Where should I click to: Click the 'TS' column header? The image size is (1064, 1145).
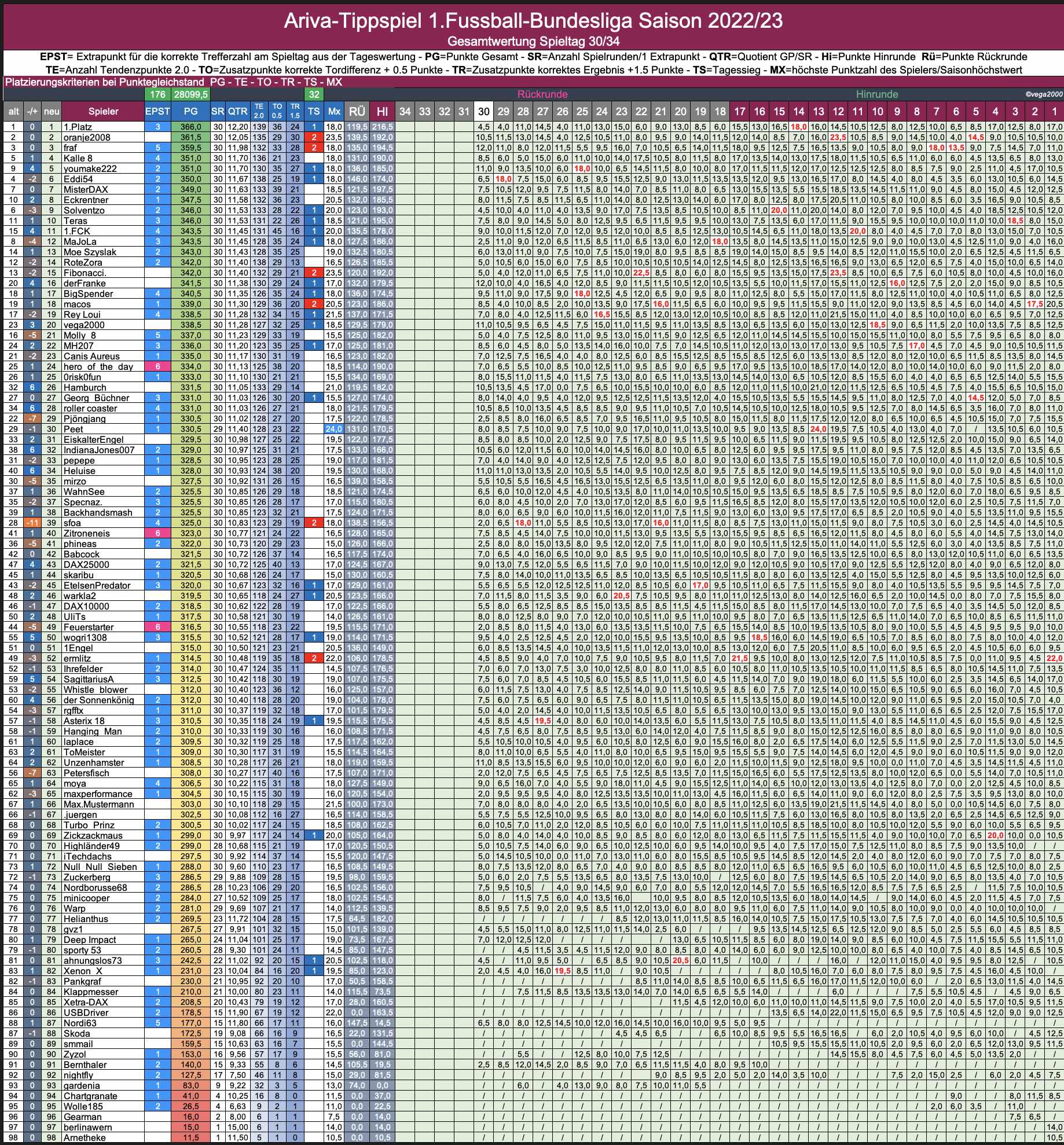(x=314, y=111)
